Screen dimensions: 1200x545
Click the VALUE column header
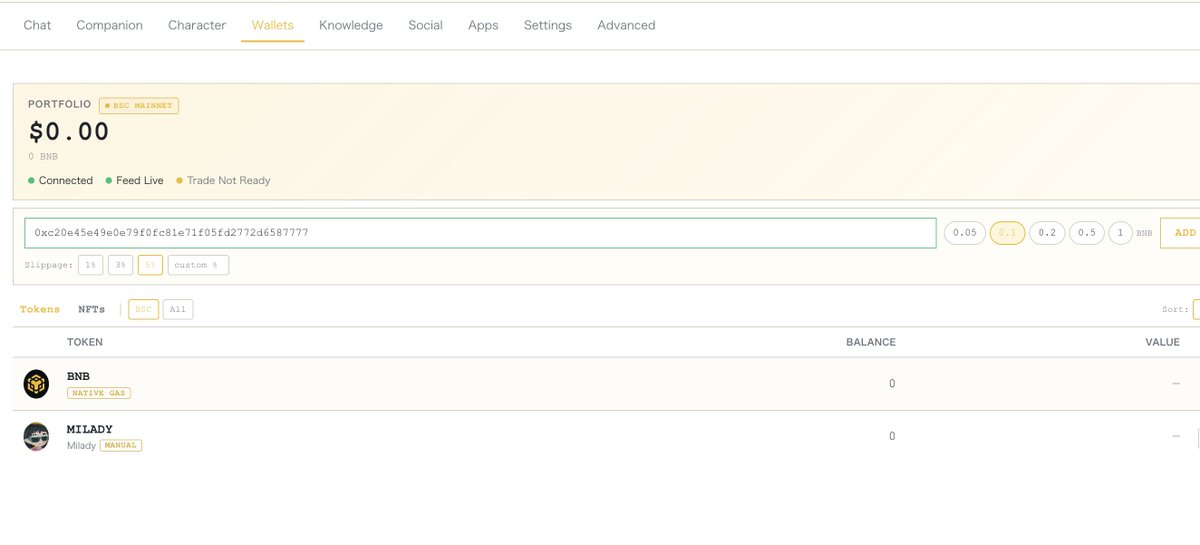pos(1163,342)
